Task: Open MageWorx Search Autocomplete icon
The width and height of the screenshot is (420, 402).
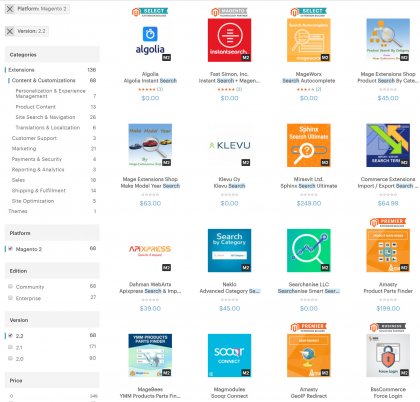Action: click(309, 40)
